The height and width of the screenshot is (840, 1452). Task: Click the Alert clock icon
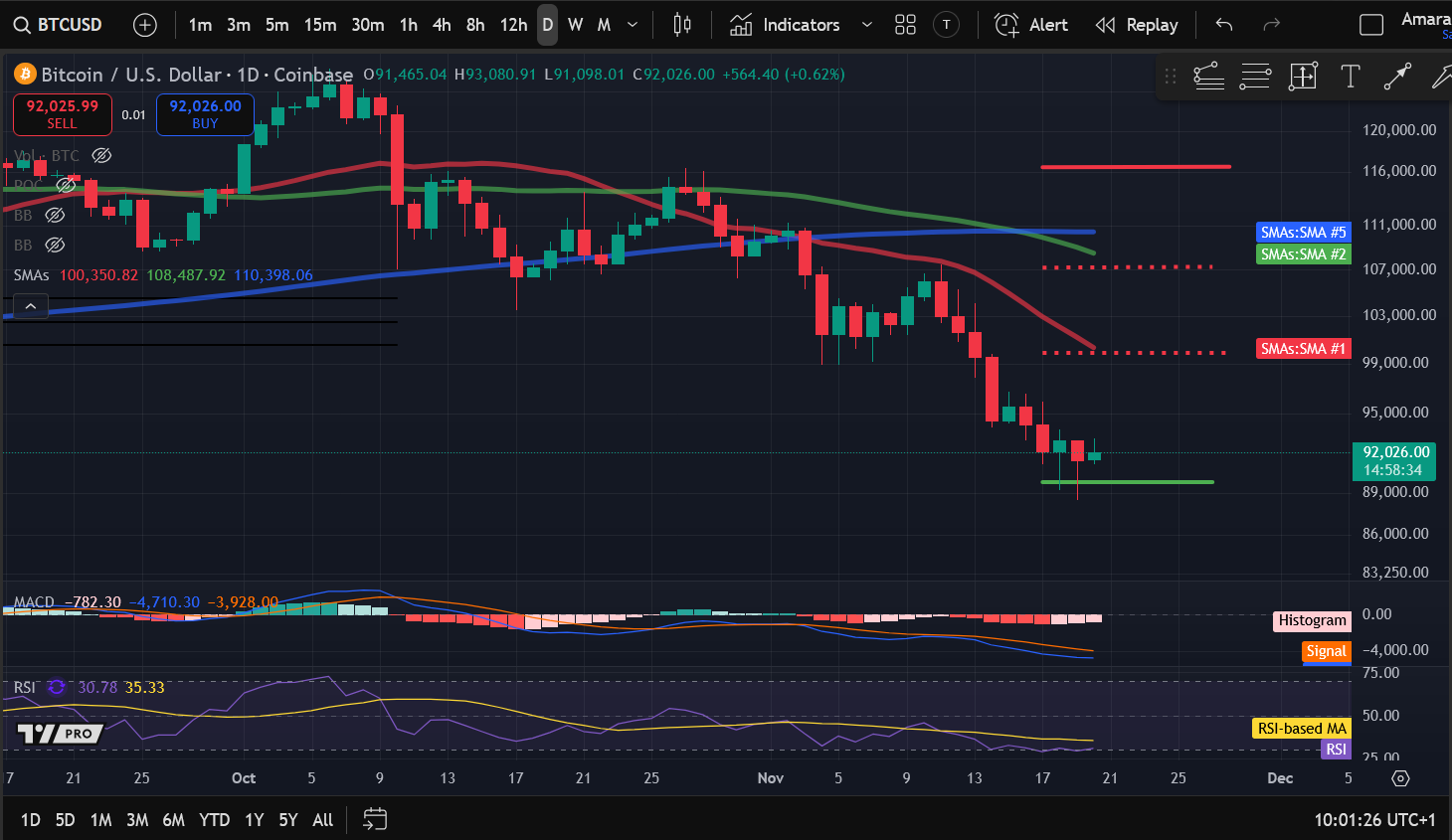click(x=1005, y=25)
